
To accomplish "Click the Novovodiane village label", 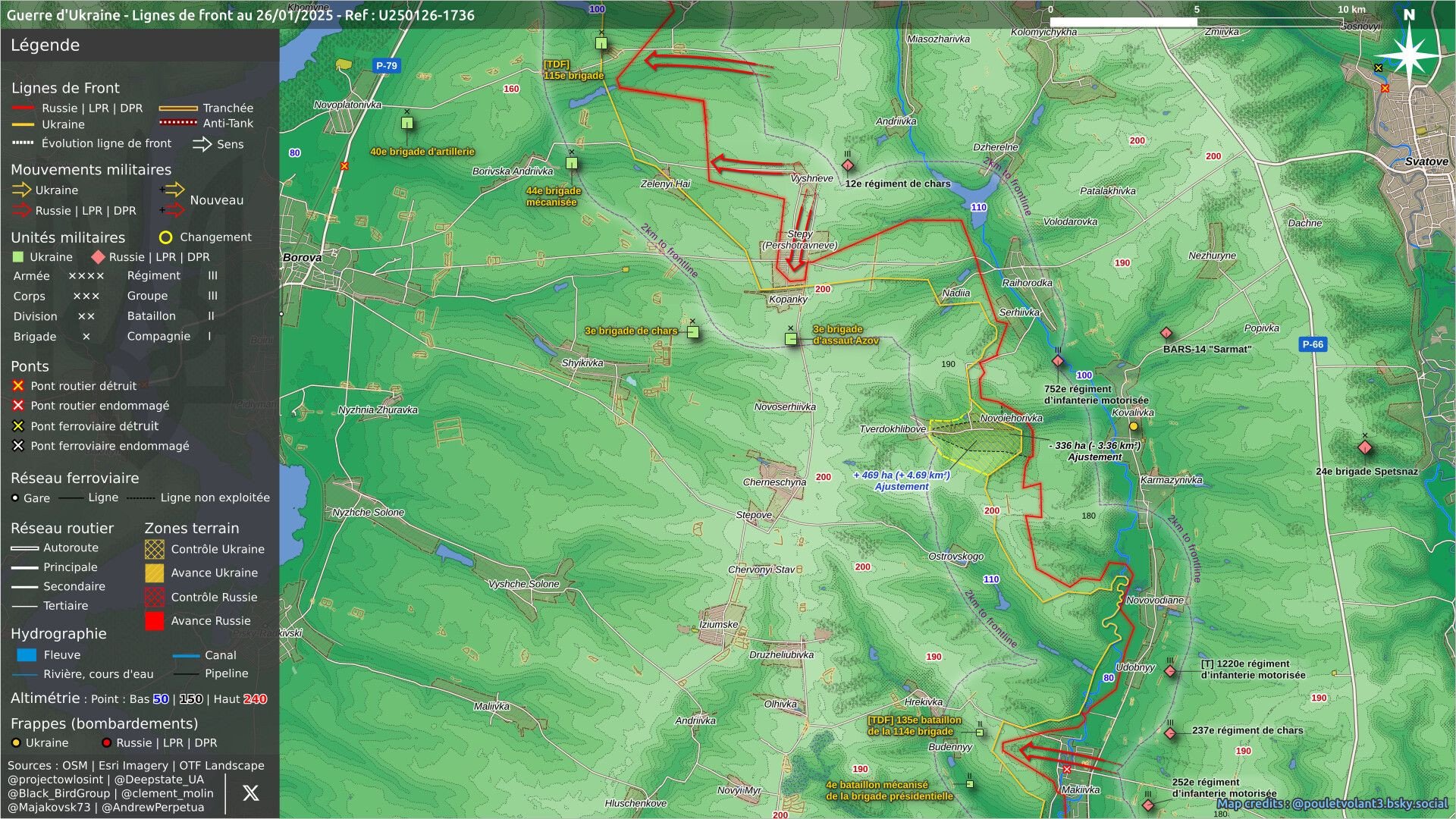I will point(1155,601).
